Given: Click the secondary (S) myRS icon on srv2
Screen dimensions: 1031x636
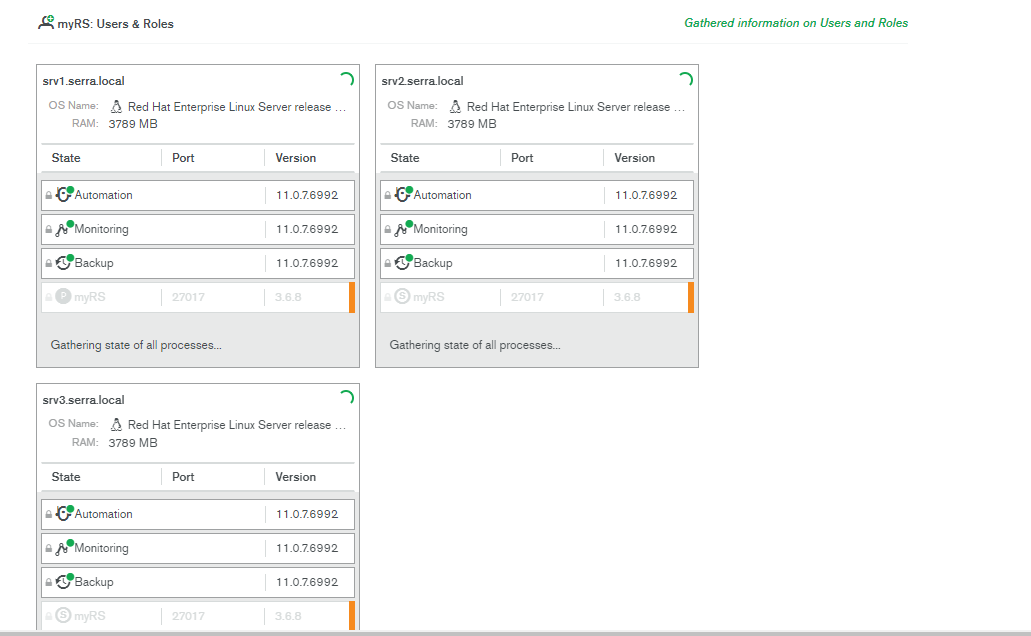Looking at the screenshot, I should tap(402, 297).
